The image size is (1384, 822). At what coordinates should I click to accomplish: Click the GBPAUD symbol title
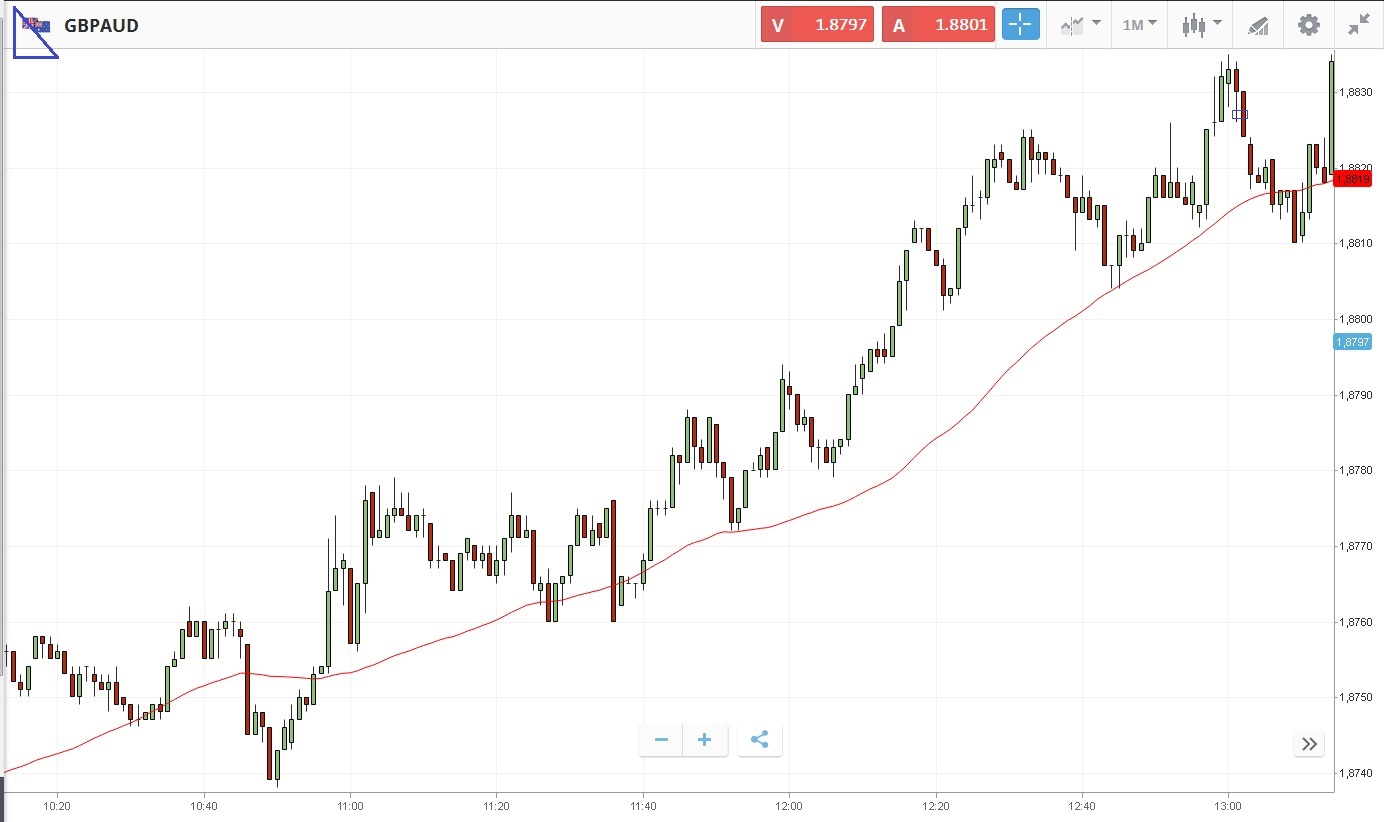[x=101, y=26]
